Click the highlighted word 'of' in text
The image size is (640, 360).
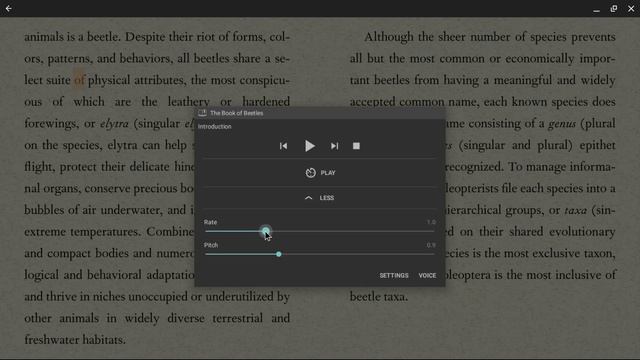tap(79, 80)
